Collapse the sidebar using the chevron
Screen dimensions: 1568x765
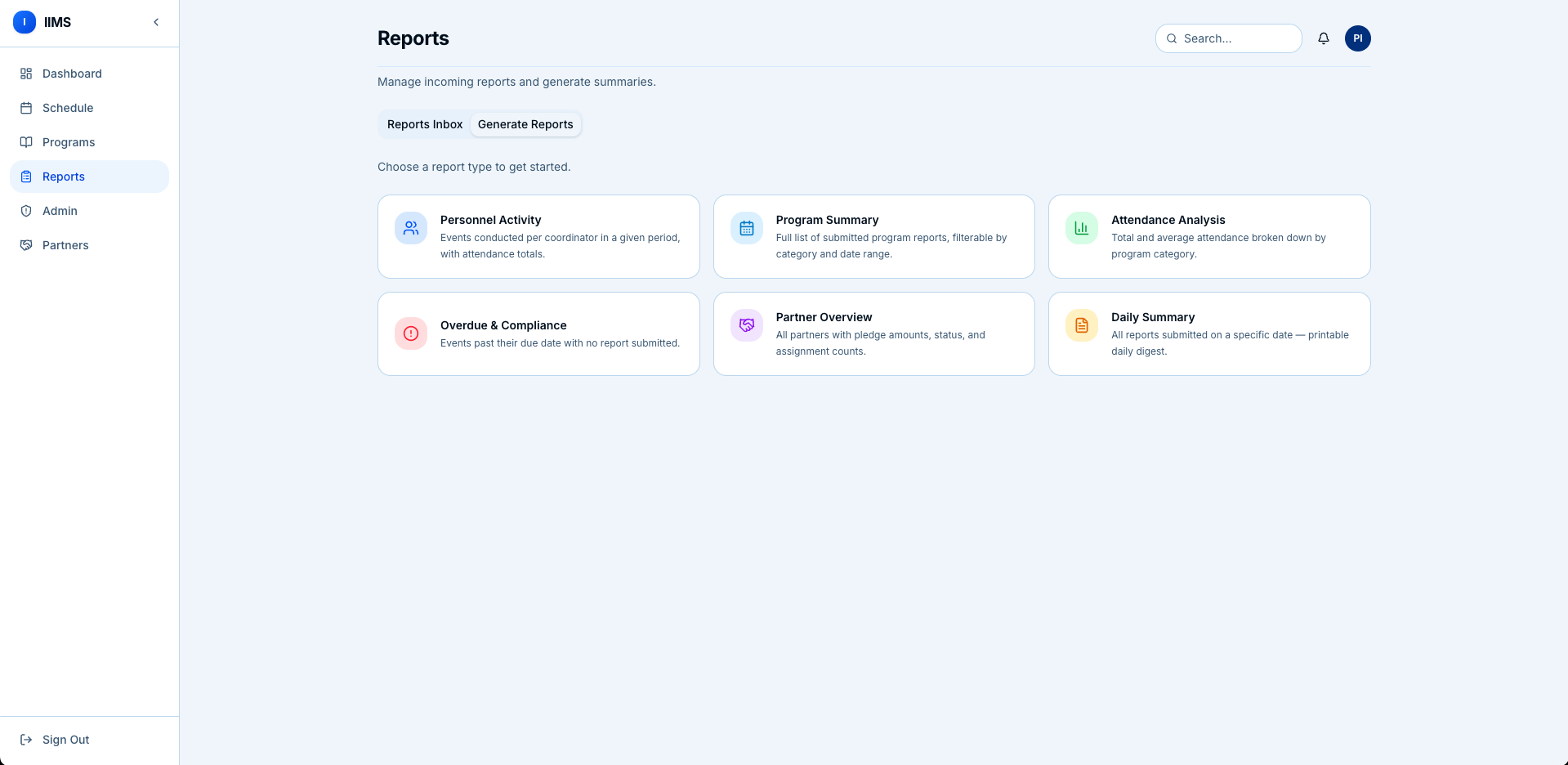(156, 22)
